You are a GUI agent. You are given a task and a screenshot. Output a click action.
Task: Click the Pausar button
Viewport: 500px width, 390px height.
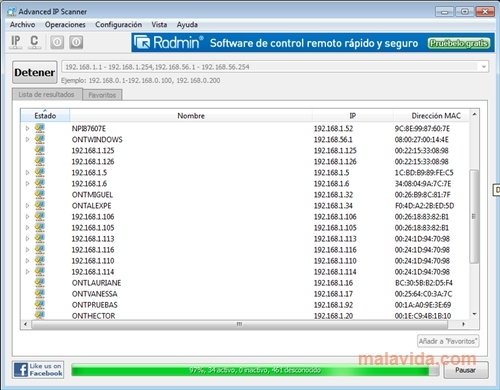466,370
